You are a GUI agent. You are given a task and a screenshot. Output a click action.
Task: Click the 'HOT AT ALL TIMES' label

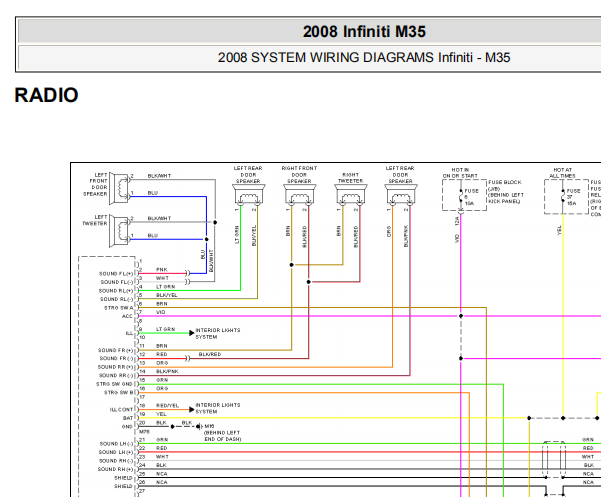pos(562,172)
